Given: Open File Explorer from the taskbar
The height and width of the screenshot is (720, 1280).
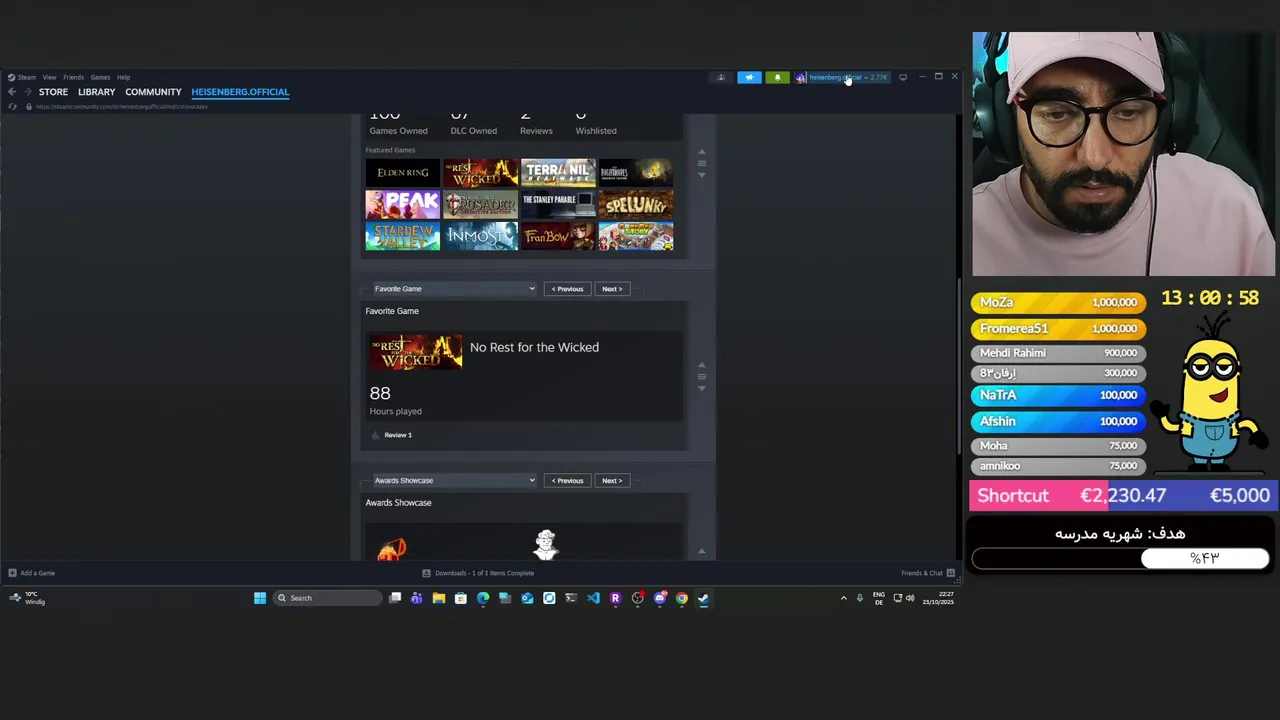Looking at the screenshot, I should pyautogui.click(x=438, y=598).
